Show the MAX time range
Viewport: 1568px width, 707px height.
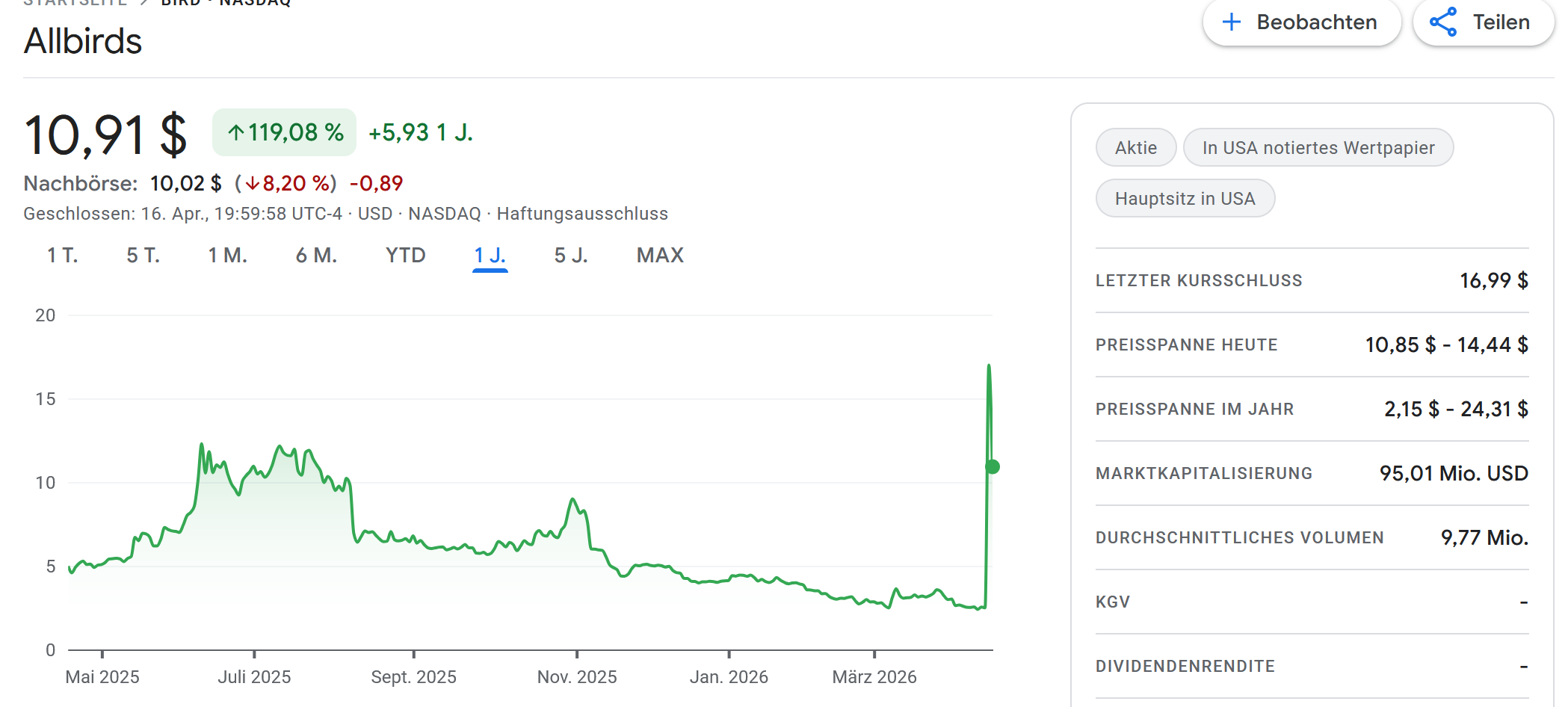[660, 256]
